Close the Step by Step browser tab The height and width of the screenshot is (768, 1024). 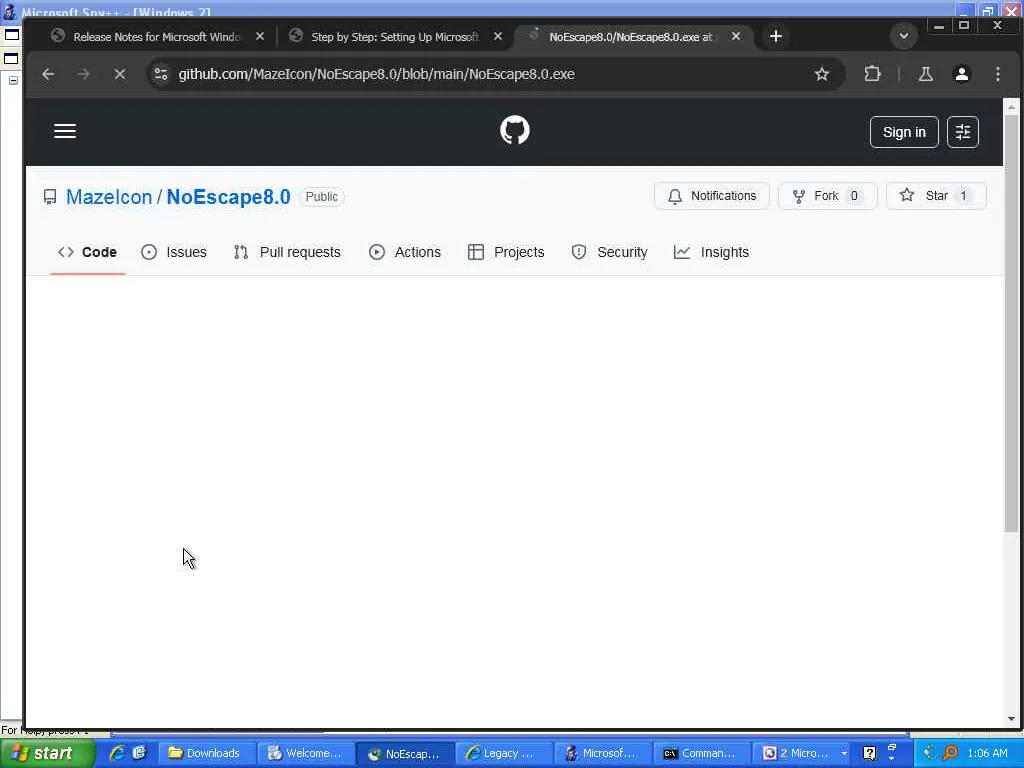click(x=498, y=37)
